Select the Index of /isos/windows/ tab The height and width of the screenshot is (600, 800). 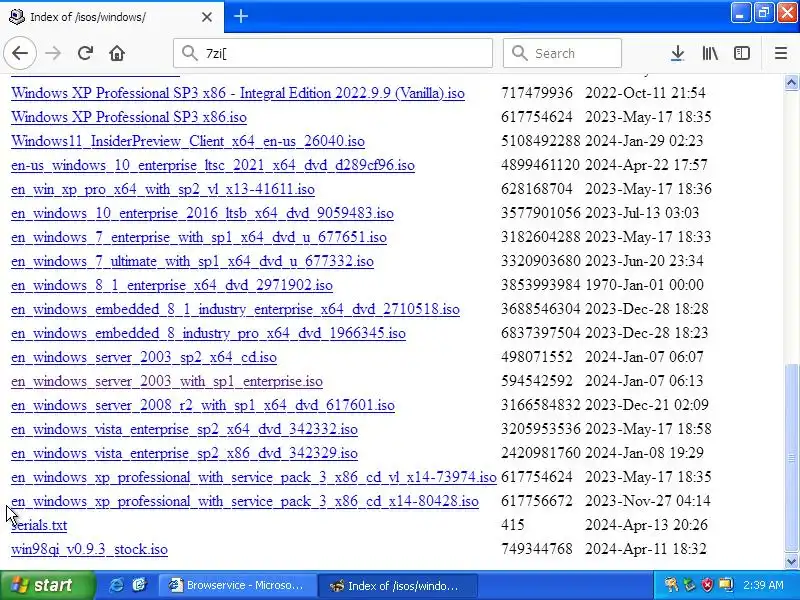pos(112,17)
